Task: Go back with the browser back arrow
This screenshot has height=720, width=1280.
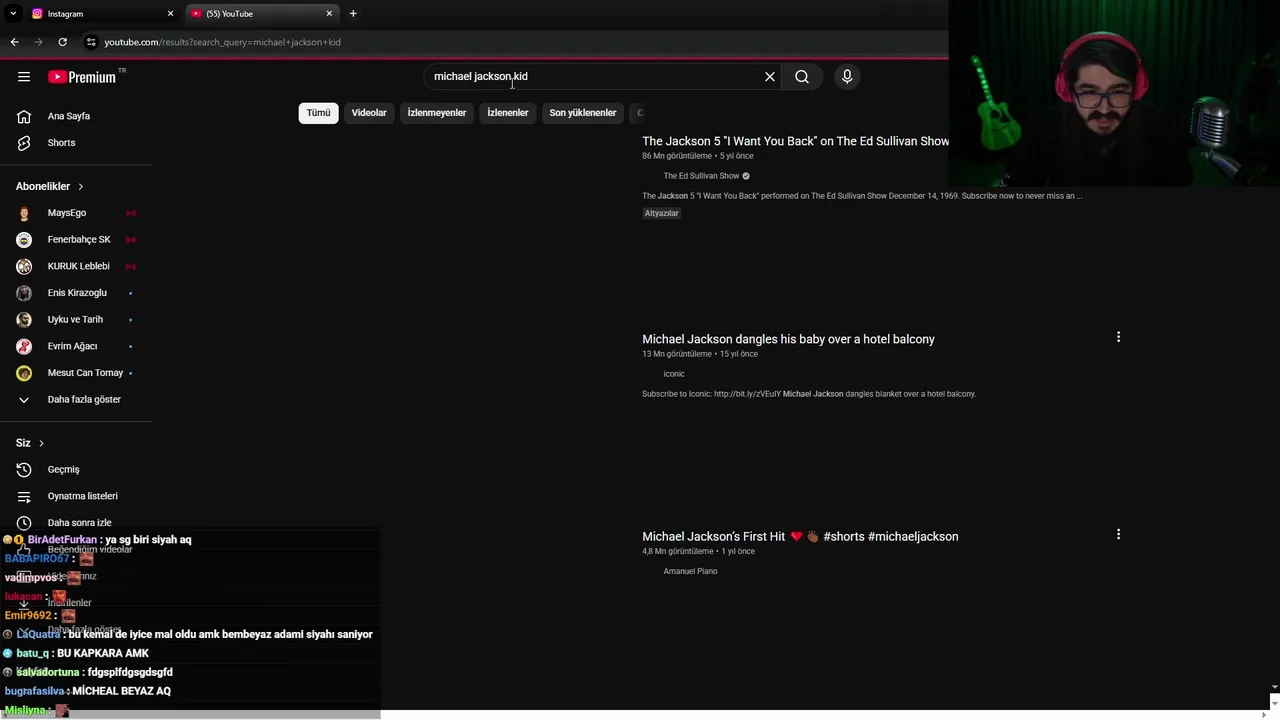Action: point(15,42)
